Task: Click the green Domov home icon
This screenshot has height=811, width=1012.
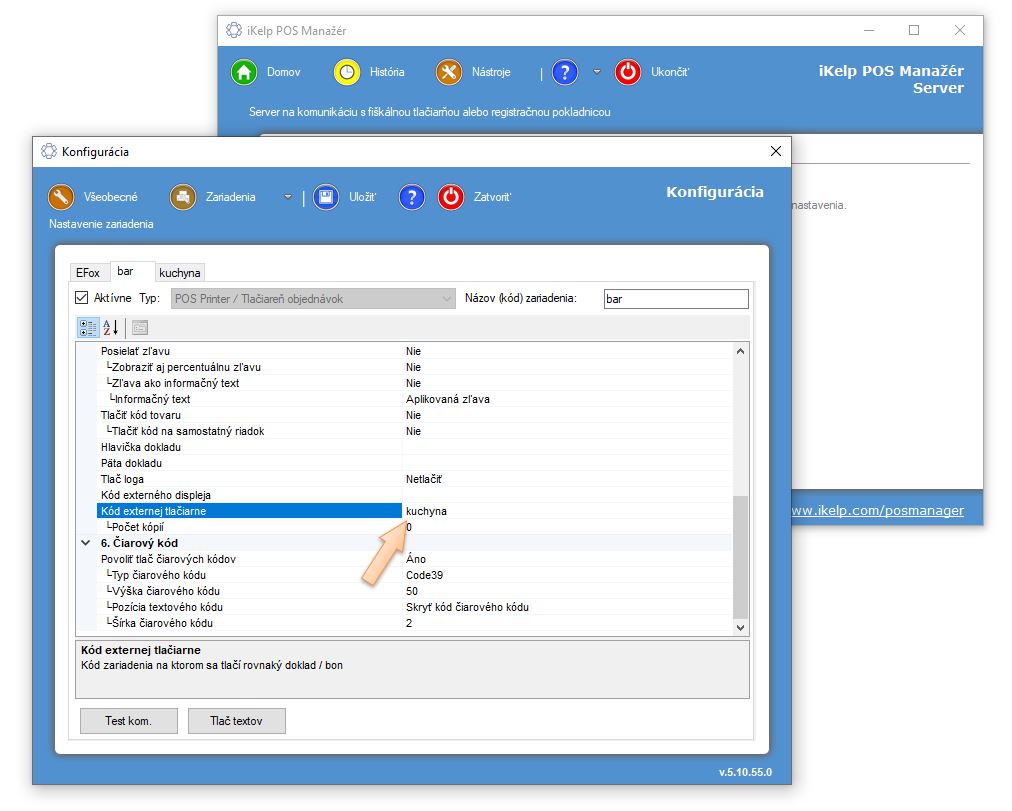Action: (x=244, y=72)
